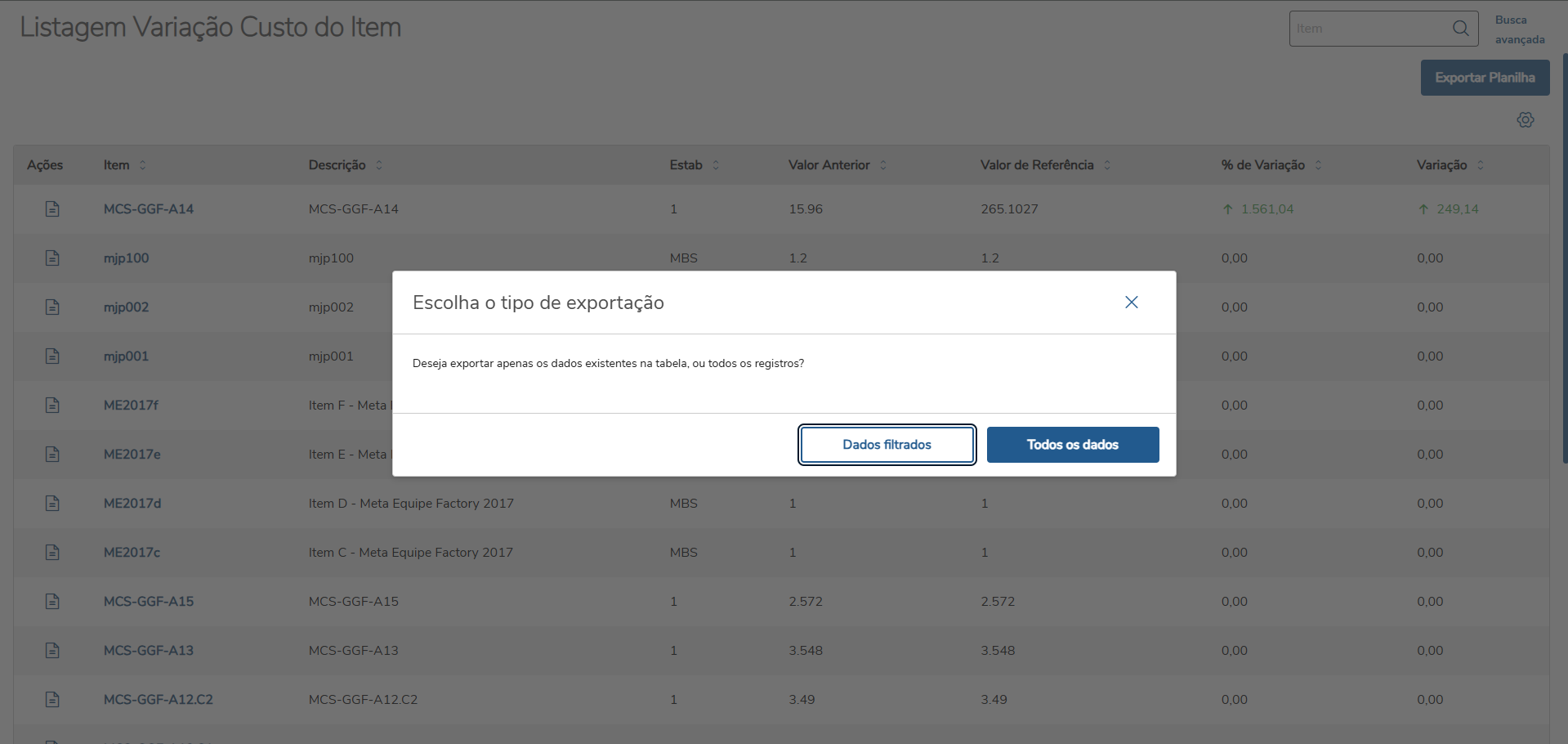This screenshot has height=744, width=1568.
Task: Open the ME2017c item link
Action: pyautogui.click(x=132, y=553)
